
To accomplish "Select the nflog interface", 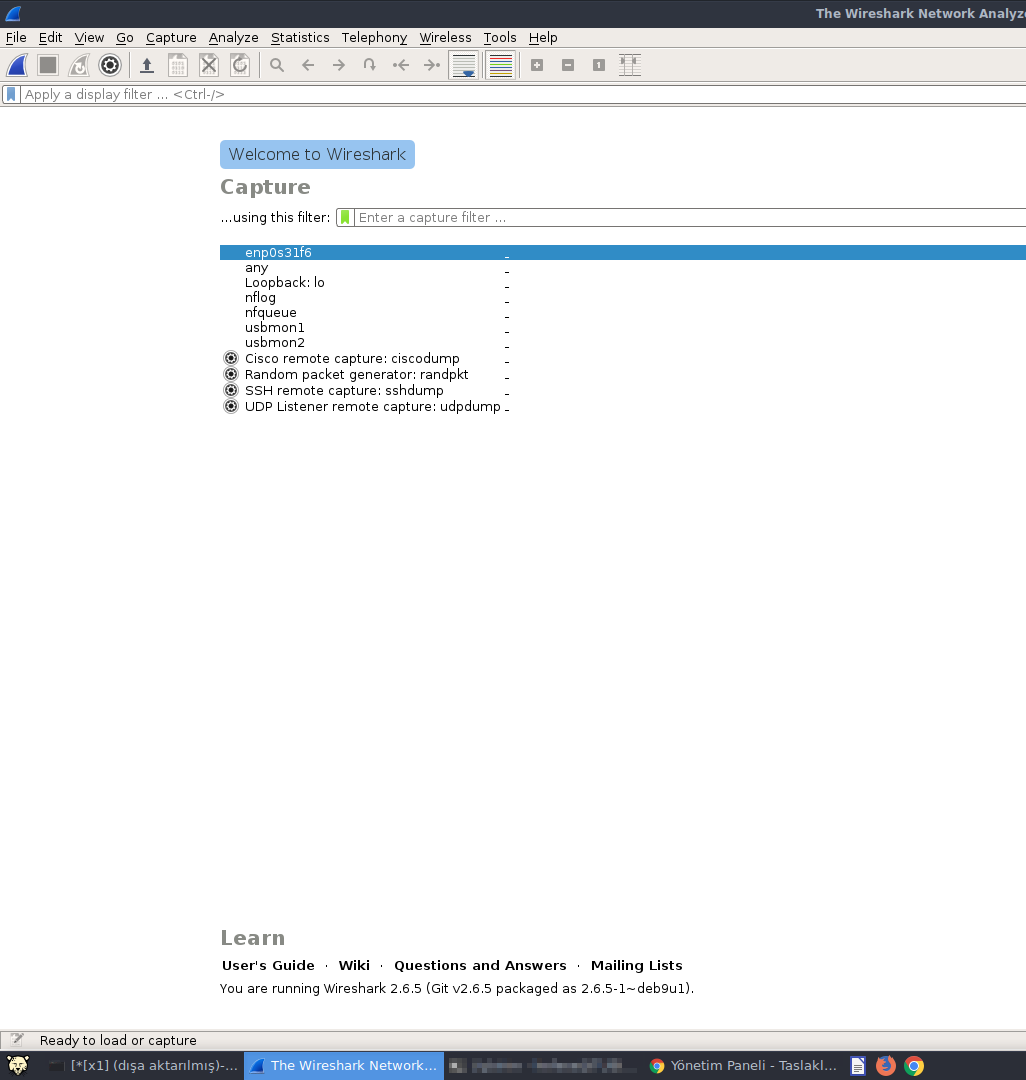I will click(623, 298).
